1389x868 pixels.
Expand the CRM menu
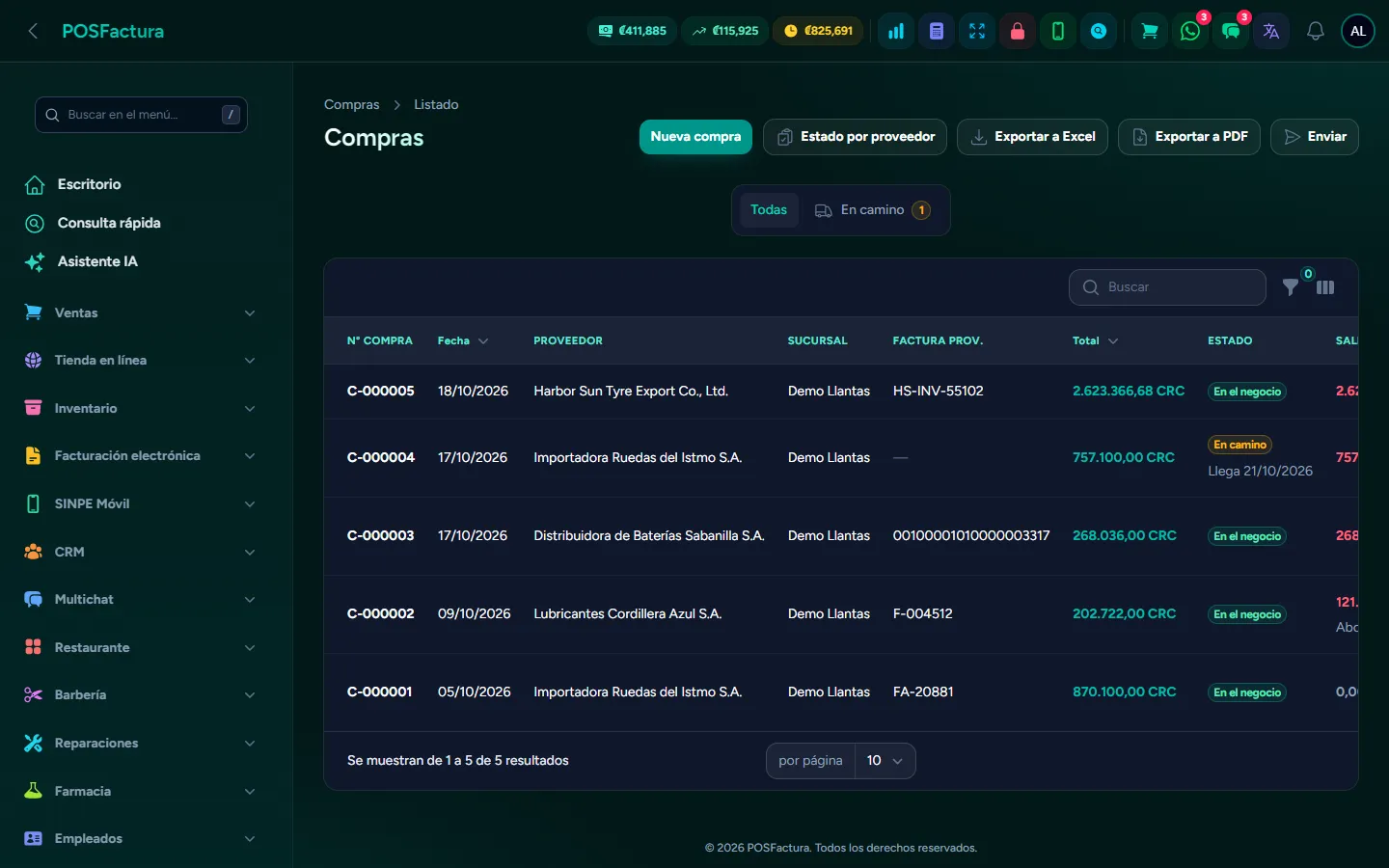pos(141,552)
